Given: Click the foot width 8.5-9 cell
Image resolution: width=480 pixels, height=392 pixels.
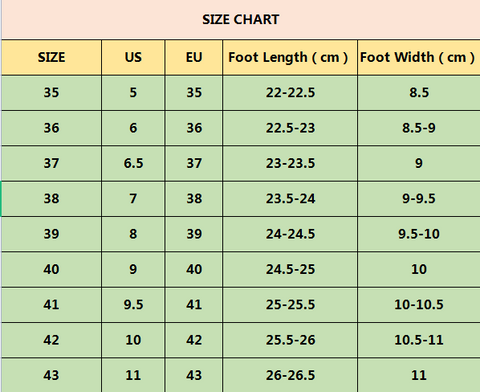Looking at the screenshot, I should (419, 128).
